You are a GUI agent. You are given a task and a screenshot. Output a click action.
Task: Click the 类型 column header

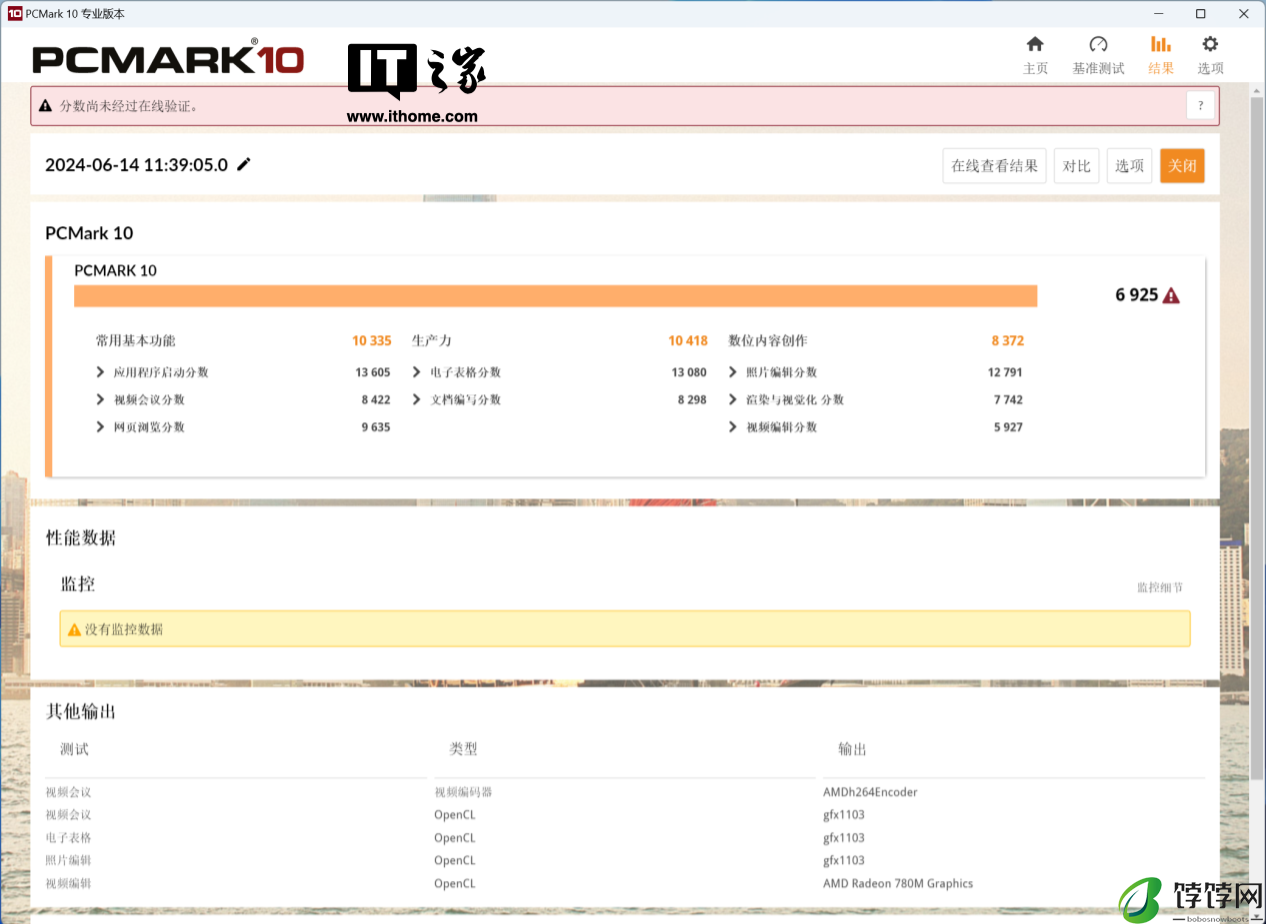463,749
